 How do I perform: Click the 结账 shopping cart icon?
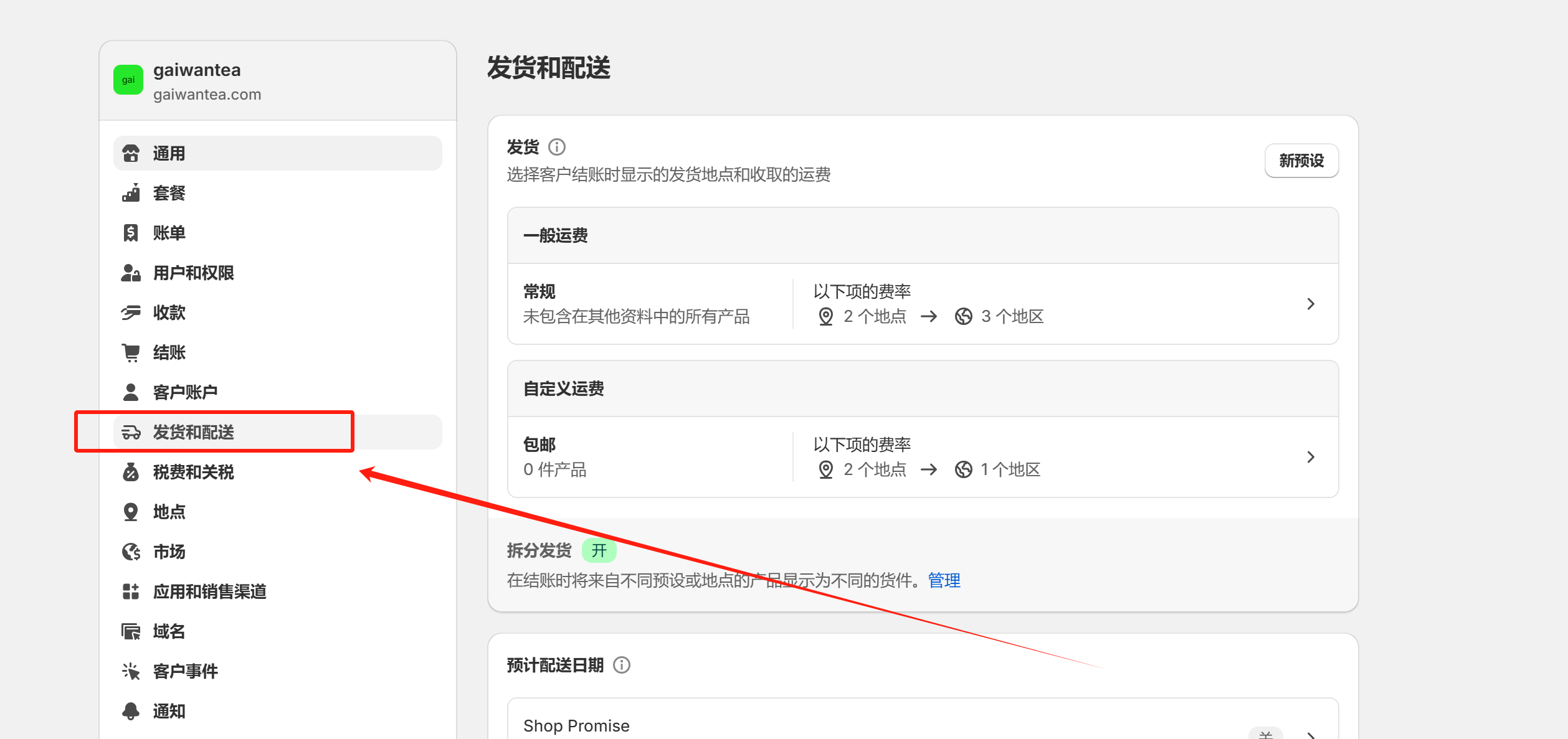click(x=131, y=352)
